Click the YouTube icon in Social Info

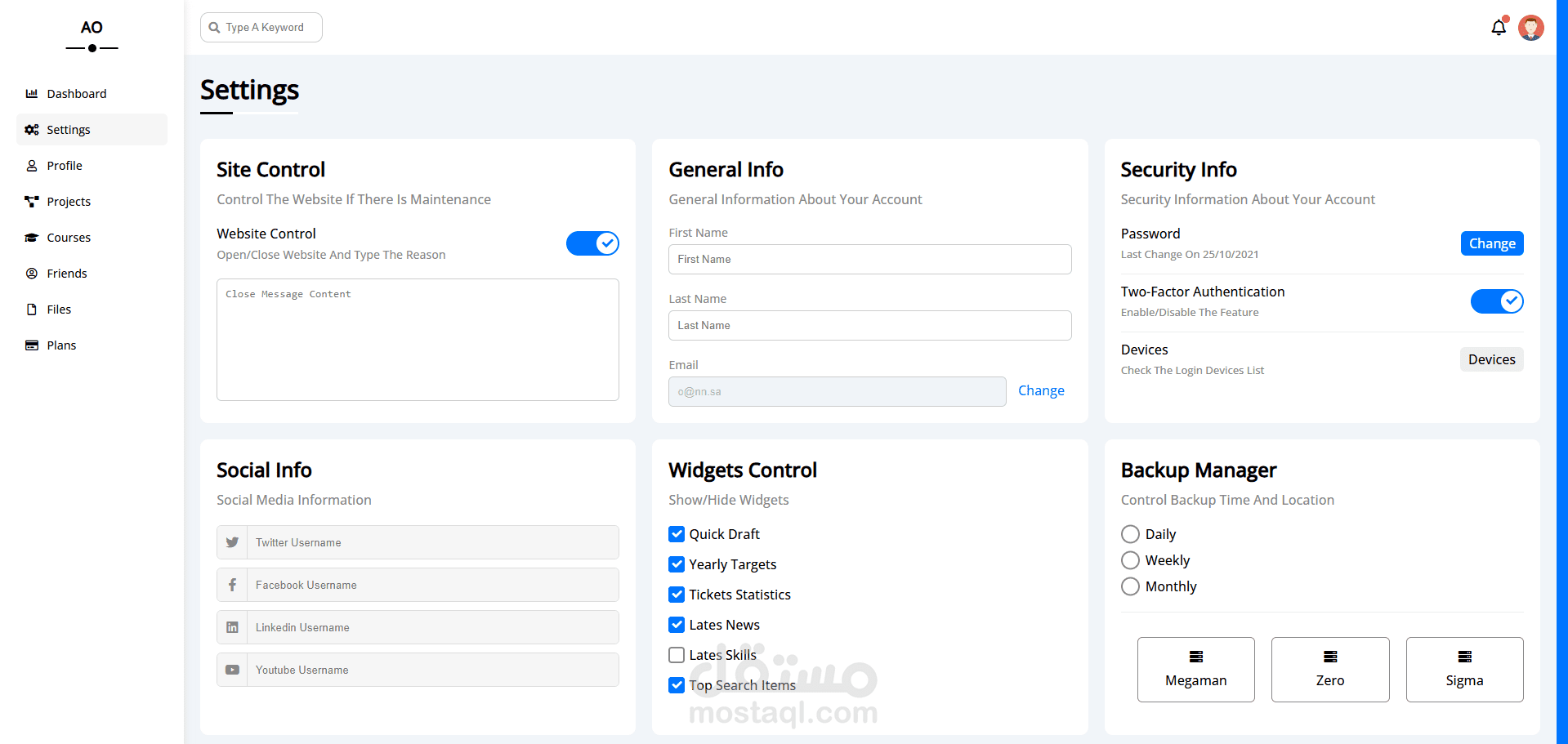pos(232,670)
